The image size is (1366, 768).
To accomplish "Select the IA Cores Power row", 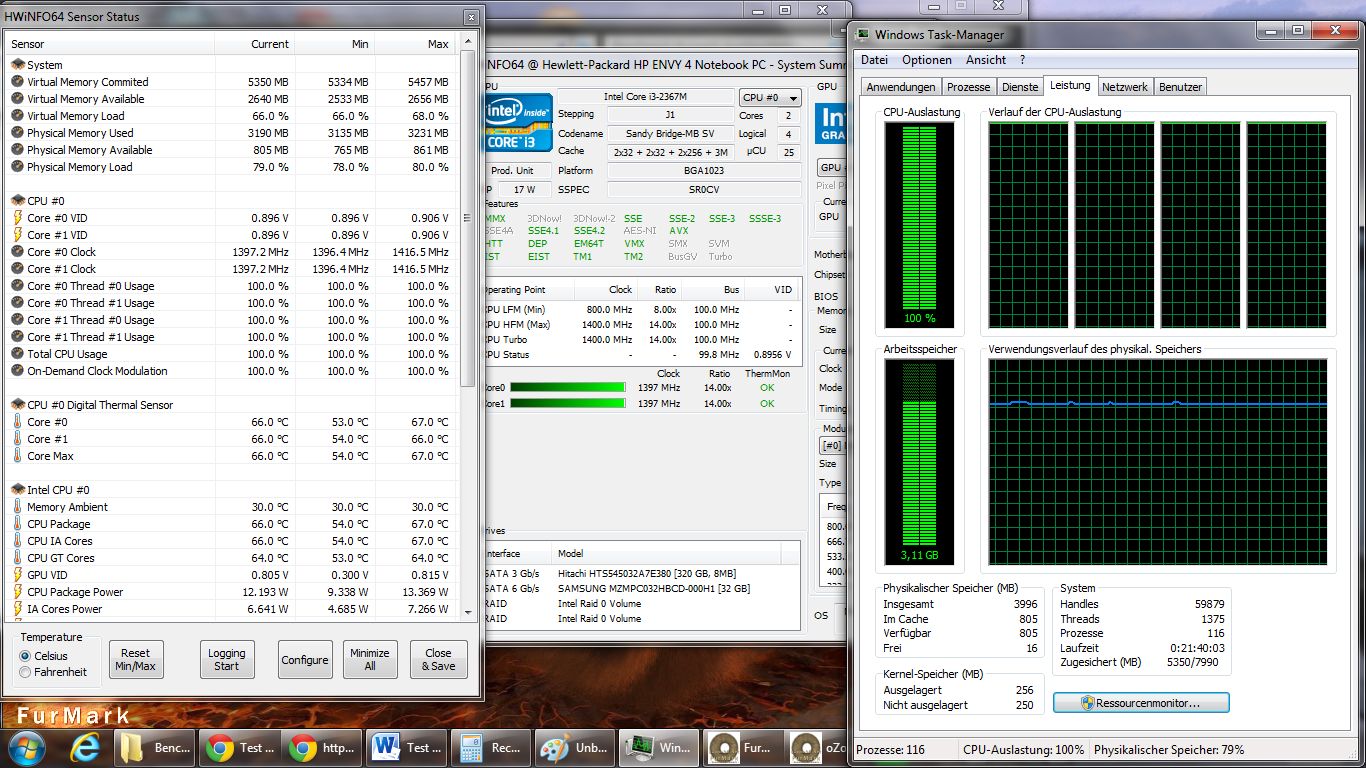I will 231,609.
